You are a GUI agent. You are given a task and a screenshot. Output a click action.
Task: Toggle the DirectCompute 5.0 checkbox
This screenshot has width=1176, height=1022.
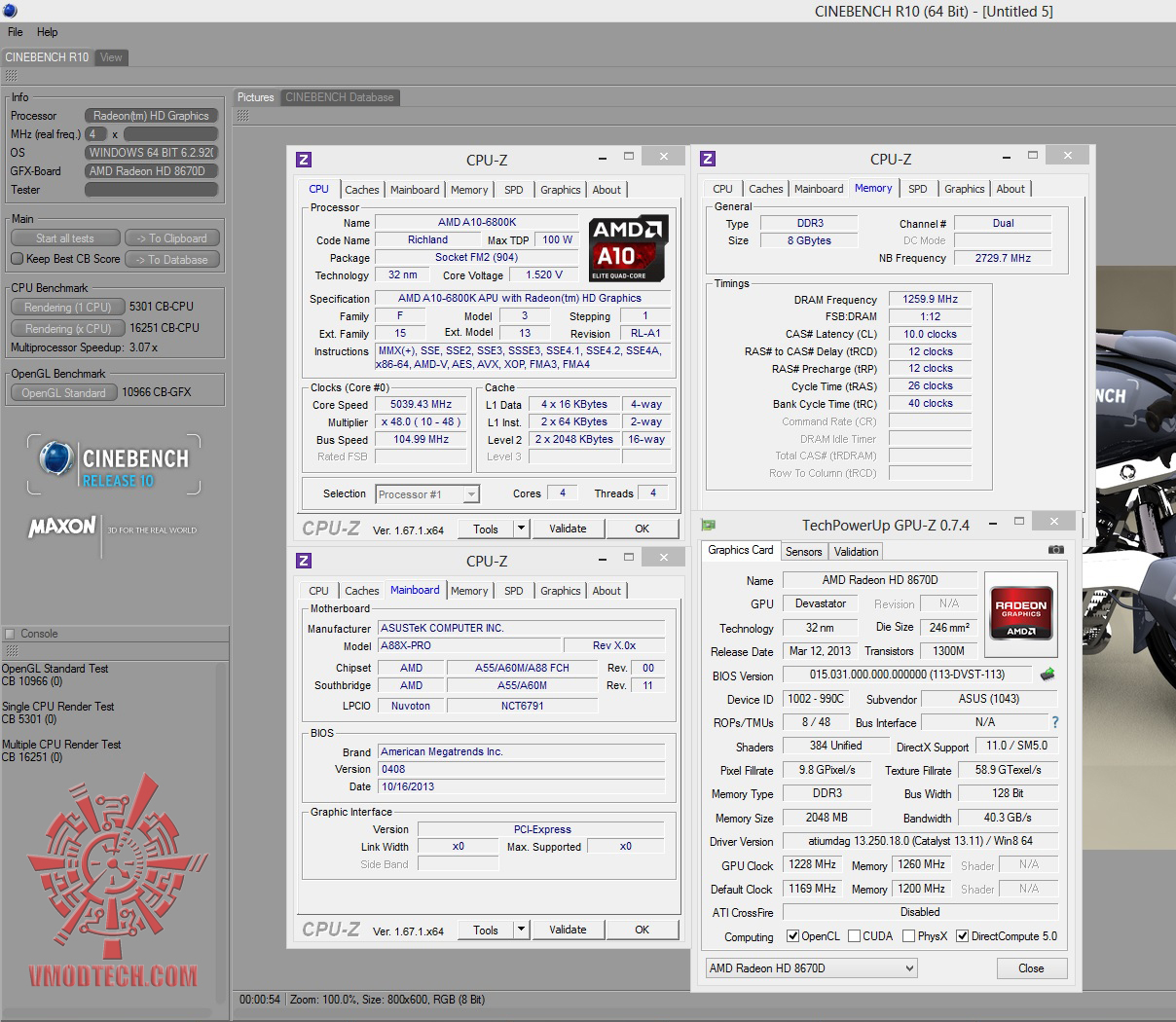click(962, 936)
